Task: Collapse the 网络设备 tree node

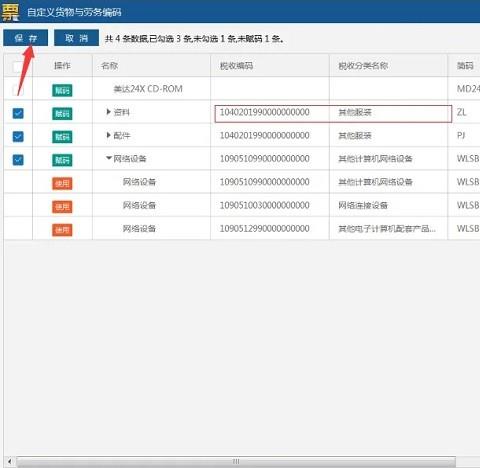Action: [x=109, y=158]
